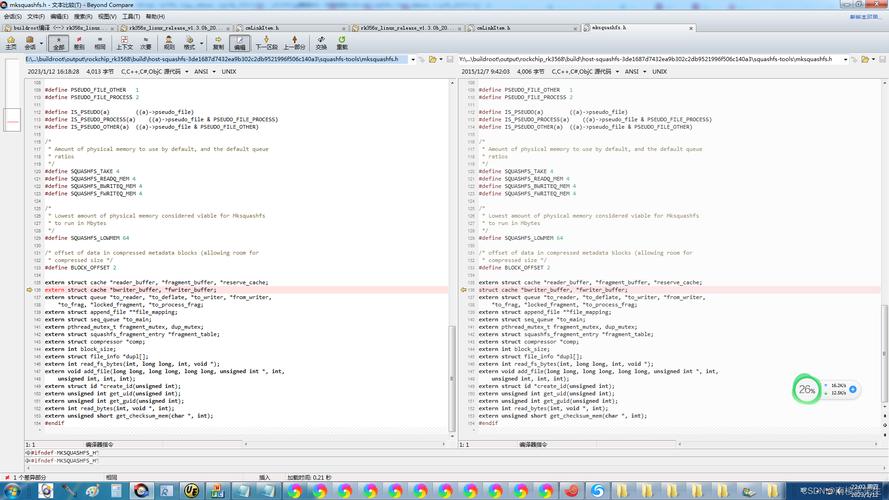Open the 规则 (Rules) referee icon
Screen dimensions: 889x500
169,43
